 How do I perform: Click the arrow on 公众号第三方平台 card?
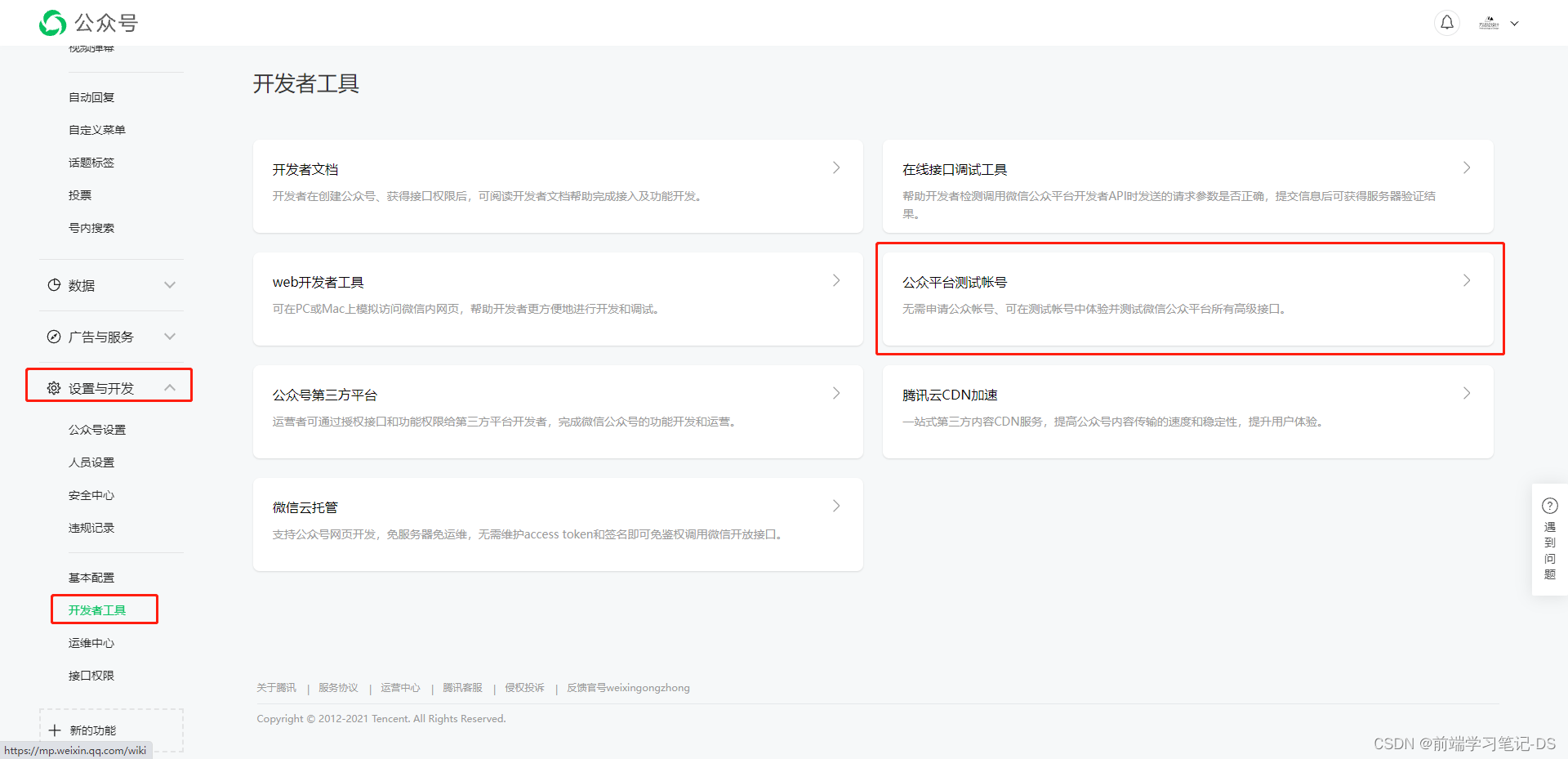click(x=836, y=393)
